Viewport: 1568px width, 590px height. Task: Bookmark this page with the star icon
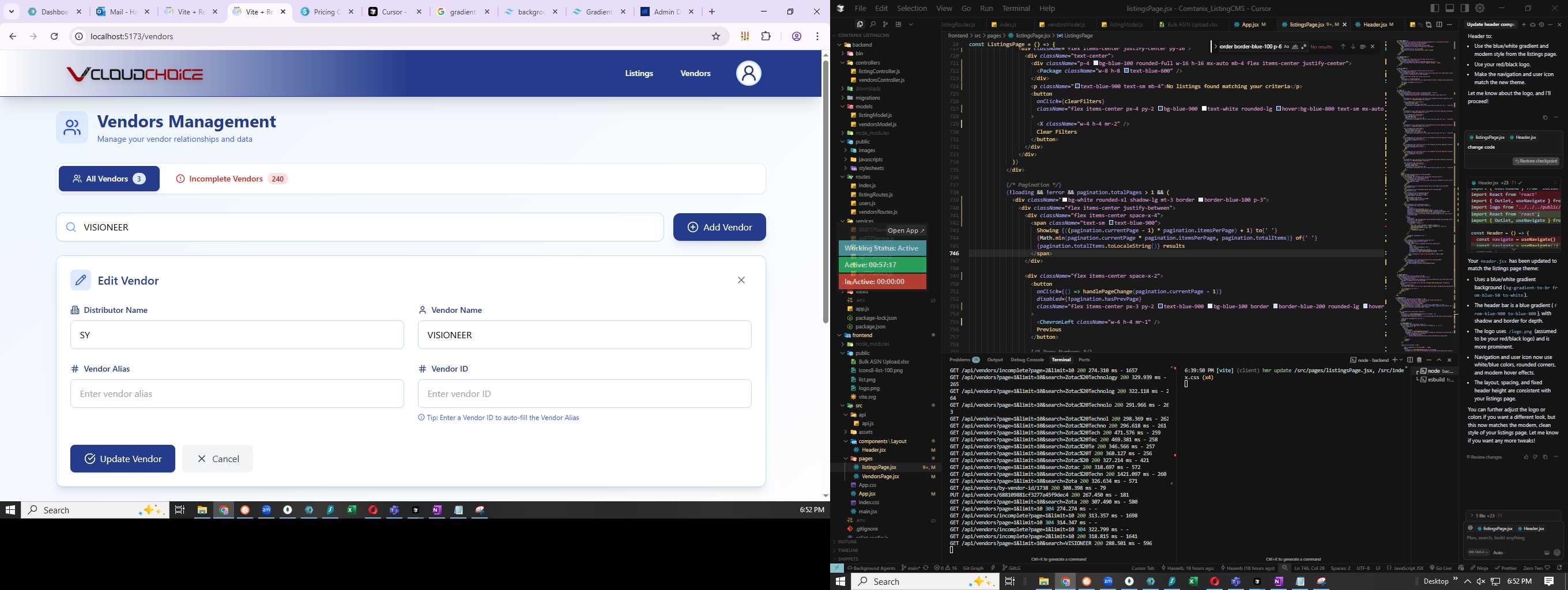tap(716, 36)
